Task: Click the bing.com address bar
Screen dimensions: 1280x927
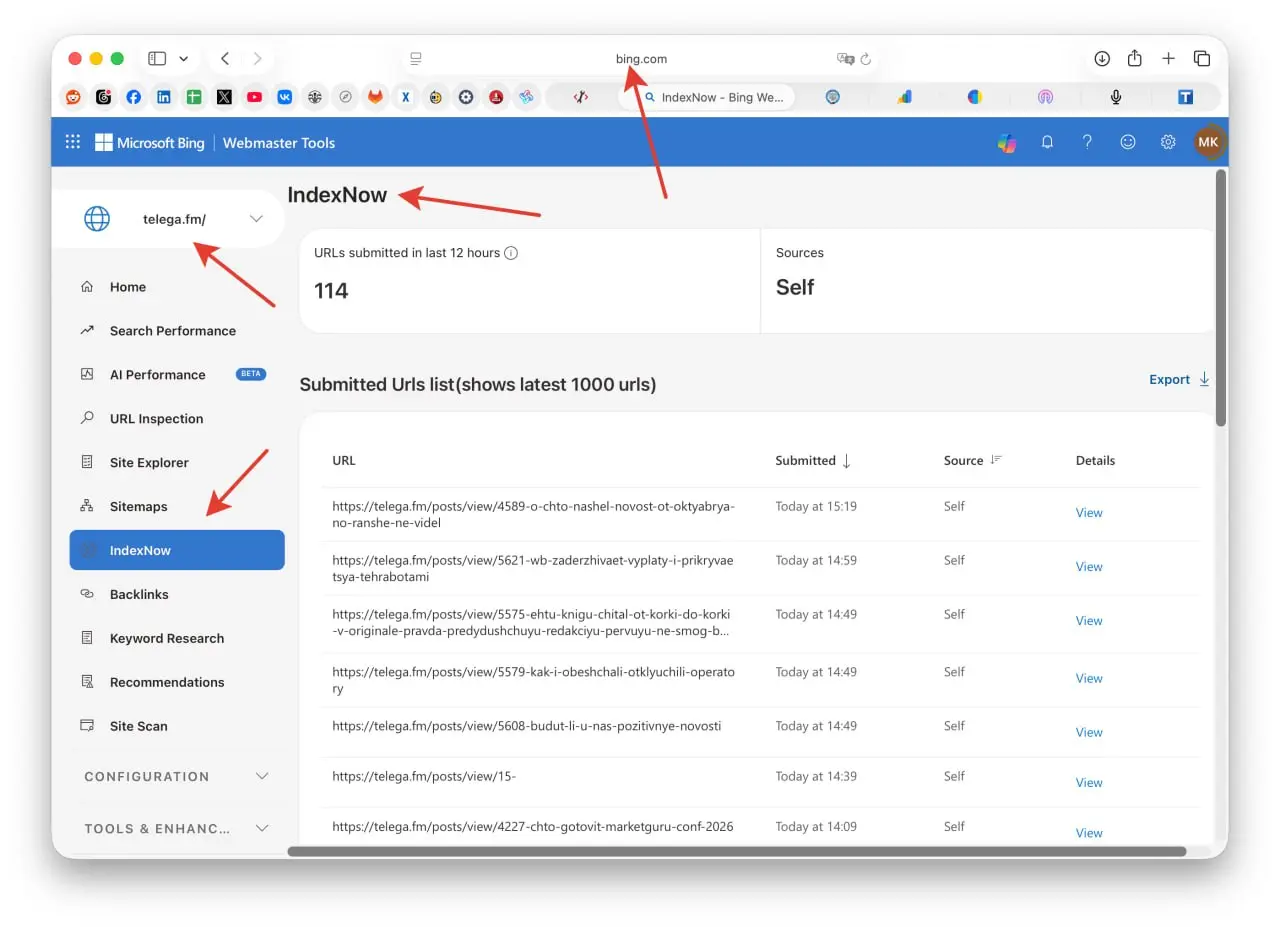Action: pyautogui.click(x=641, y=59)
